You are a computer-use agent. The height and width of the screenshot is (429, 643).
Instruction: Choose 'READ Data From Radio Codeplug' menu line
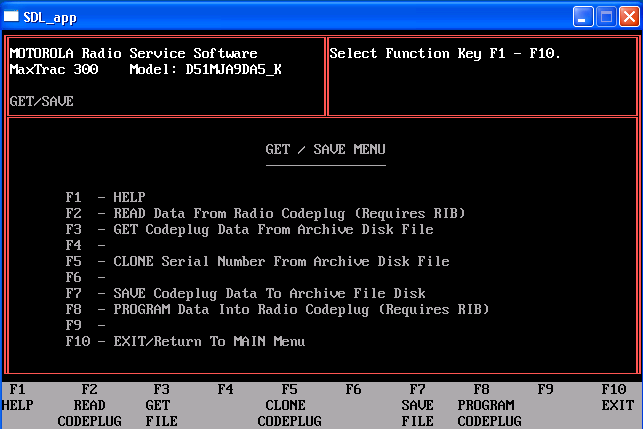(x=265, y=213)
